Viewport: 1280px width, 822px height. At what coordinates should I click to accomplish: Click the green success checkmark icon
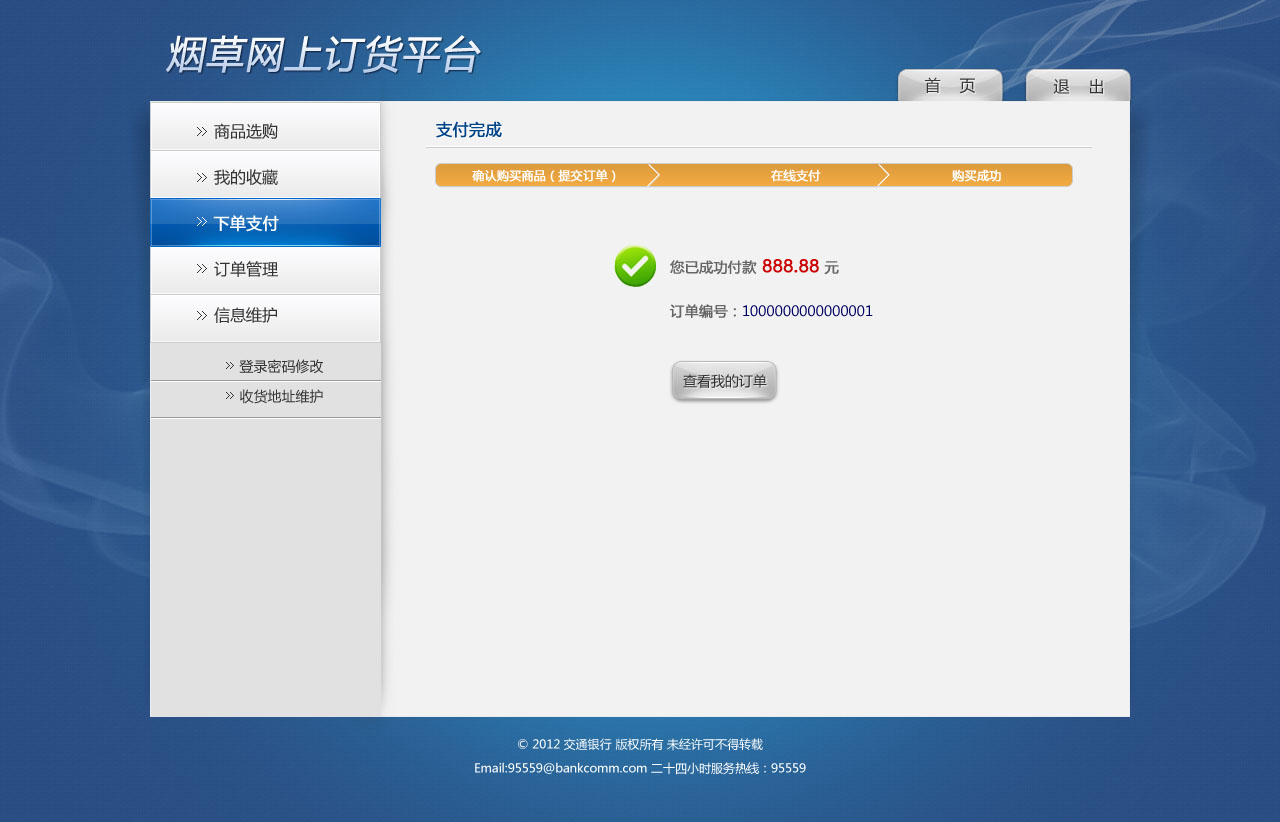635,266
